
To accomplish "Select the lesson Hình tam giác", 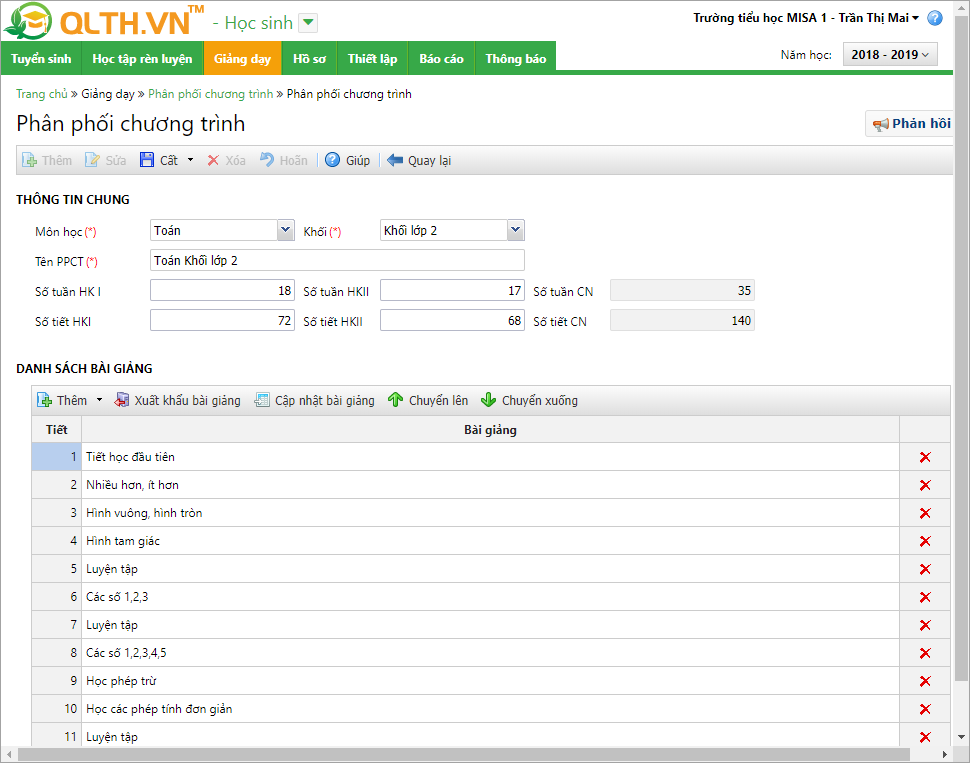I will [x=490, y=541].
